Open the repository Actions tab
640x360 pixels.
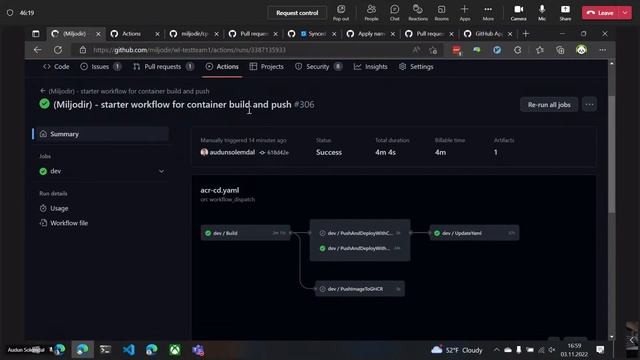(x=222, y=67)
